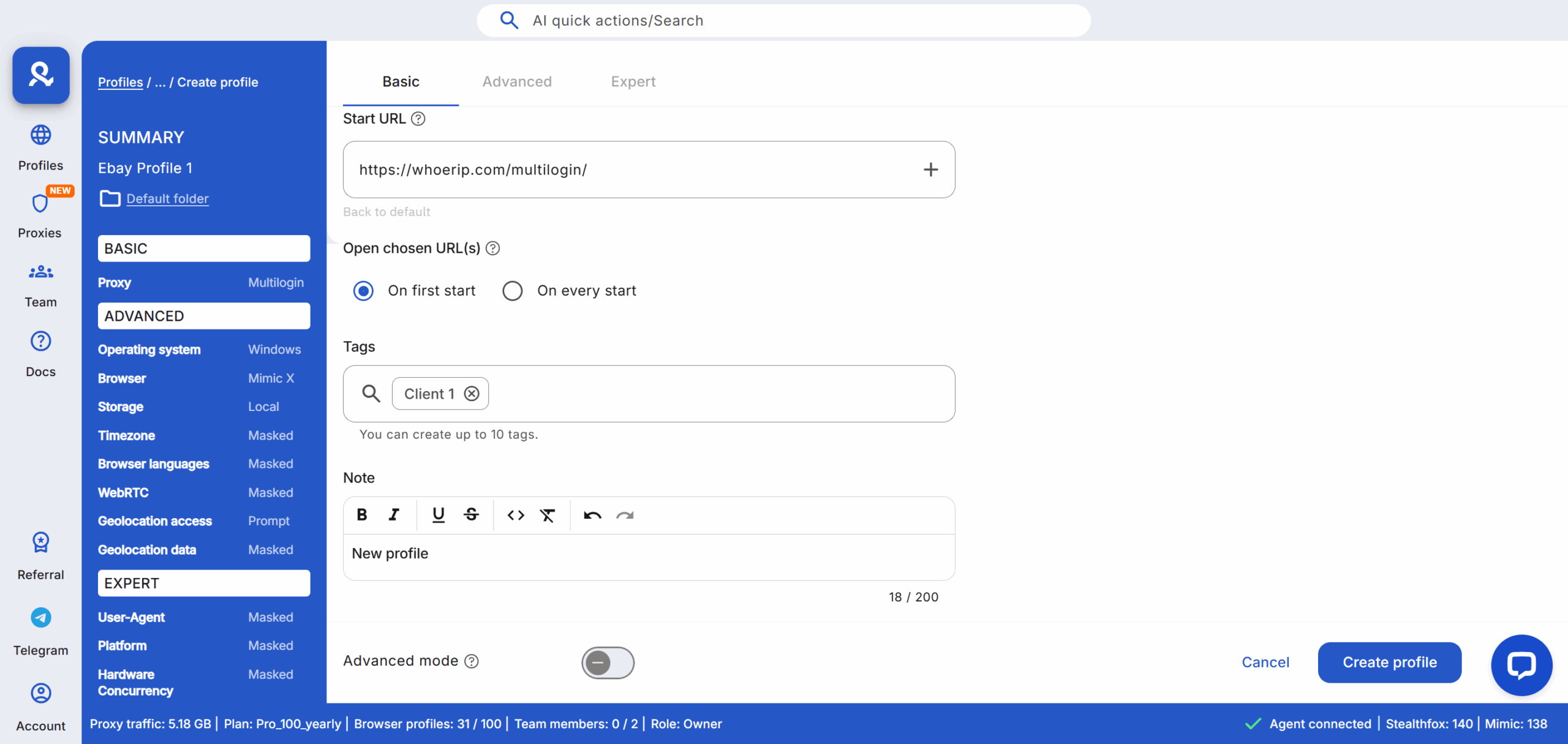Toggle strikethrough in the Note editor
The width and height of the screenshot is (1568, 744).
coord(471,515)
